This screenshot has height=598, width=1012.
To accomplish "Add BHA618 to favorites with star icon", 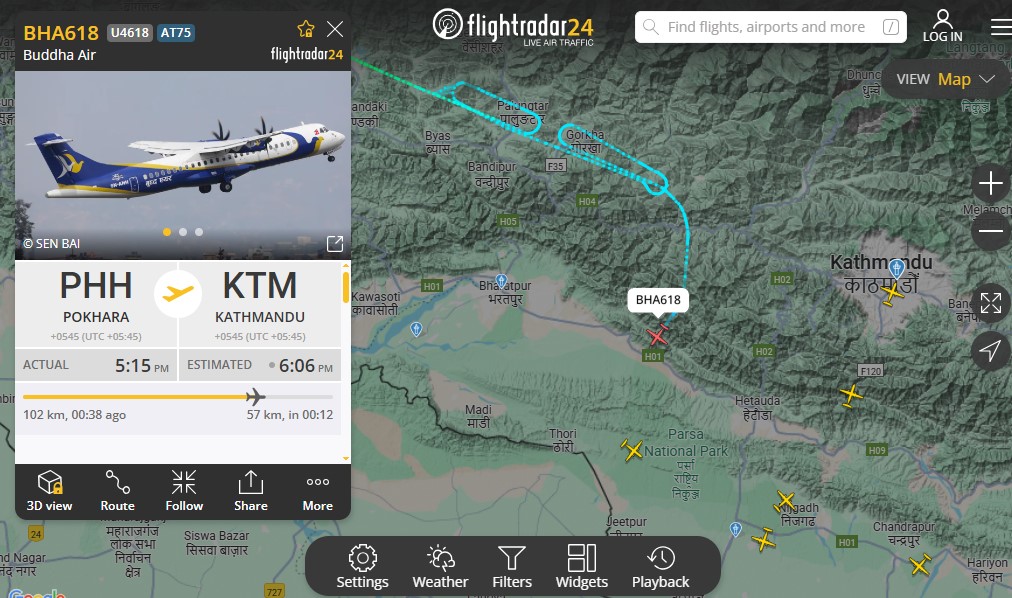I will point(306,29).
